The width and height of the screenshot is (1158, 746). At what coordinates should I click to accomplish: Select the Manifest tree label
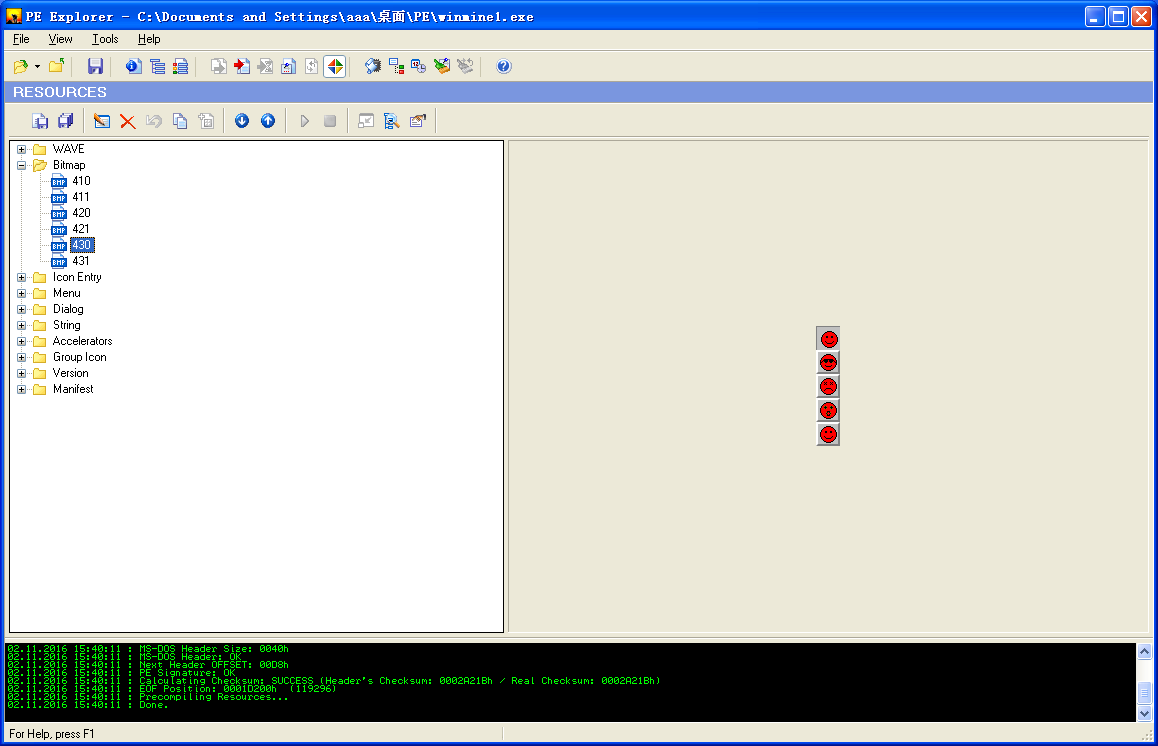73,389
